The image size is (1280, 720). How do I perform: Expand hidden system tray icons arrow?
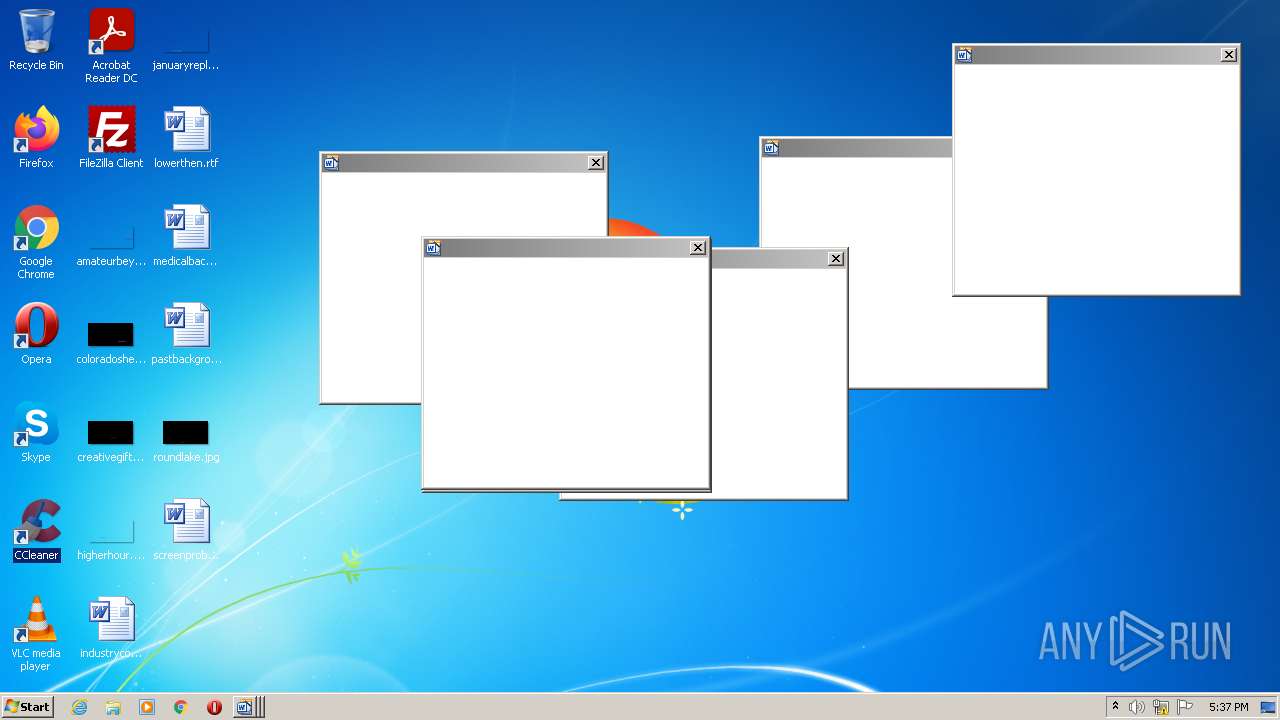[x=1115, y=707]
